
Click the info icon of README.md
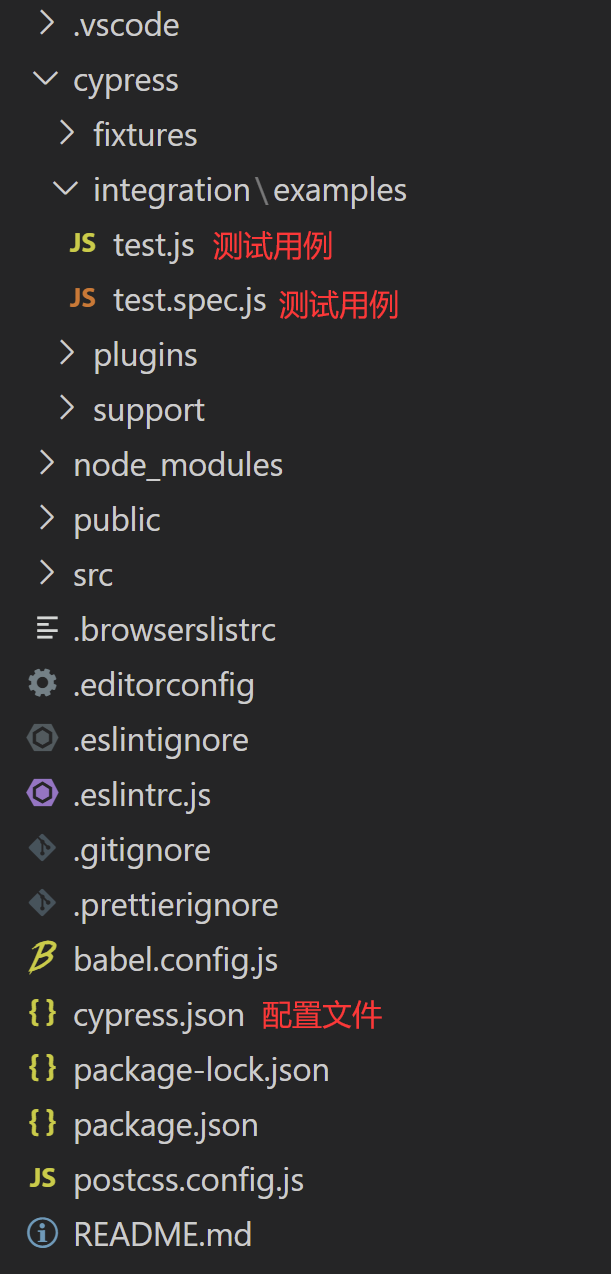[42, 1233]
